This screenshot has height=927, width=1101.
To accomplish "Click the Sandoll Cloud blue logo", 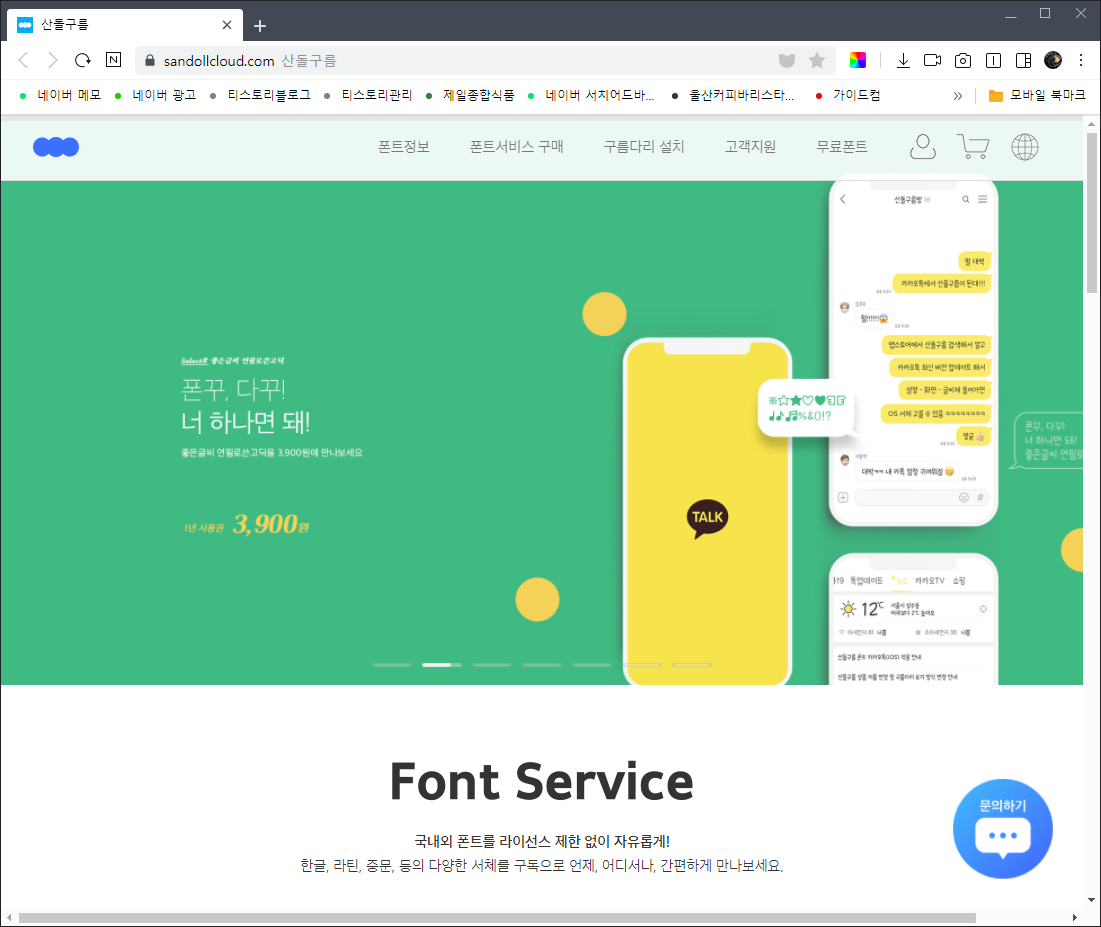I will pos(56,147).
